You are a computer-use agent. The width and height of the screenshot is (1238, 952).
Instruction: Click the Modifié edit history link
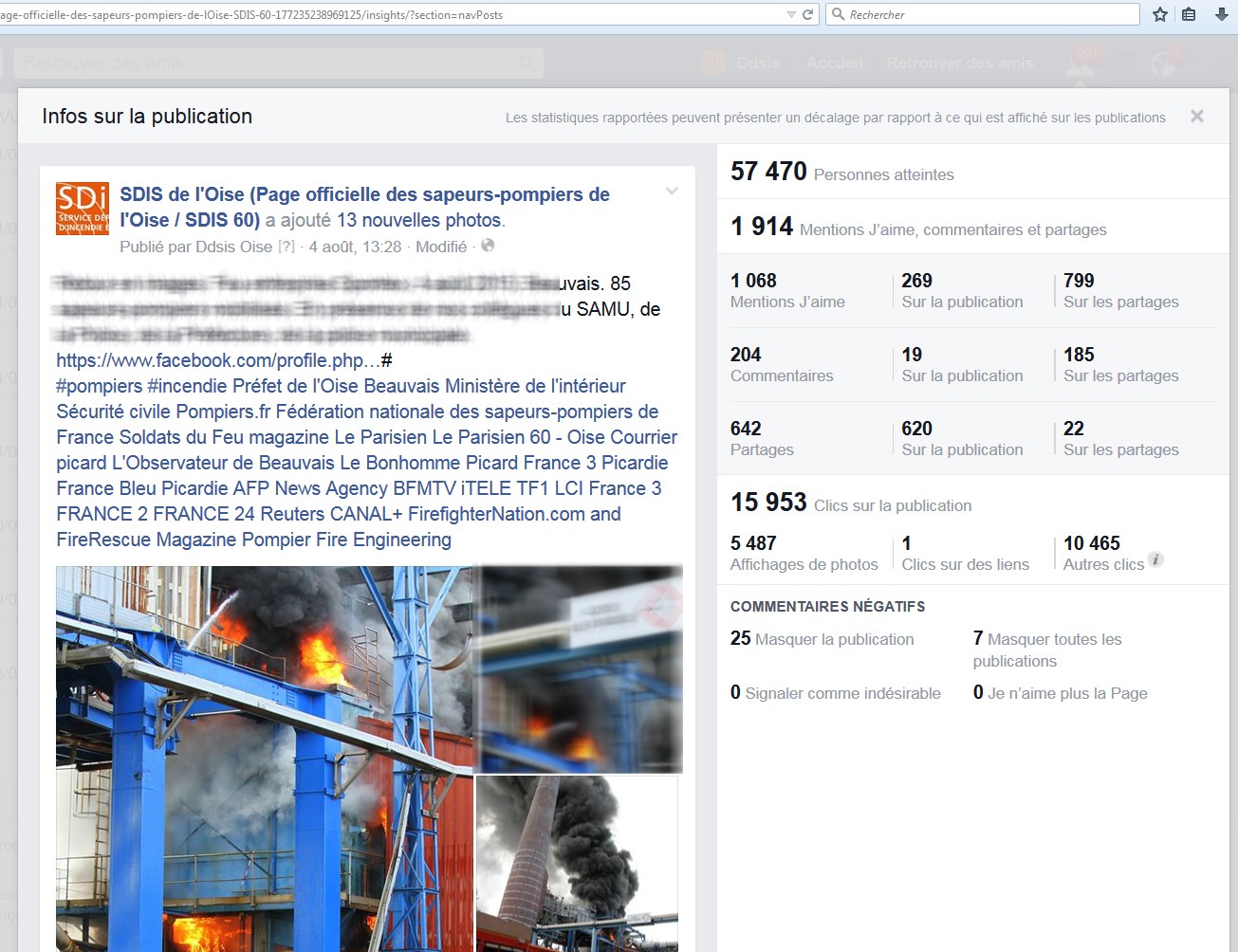point(441,247)
